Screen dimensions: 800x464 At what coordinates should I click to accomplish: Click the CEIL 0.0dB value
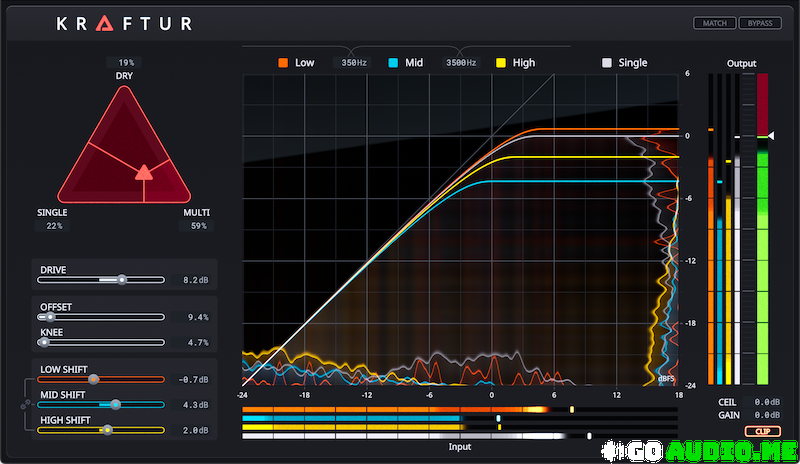click(767, 402)
